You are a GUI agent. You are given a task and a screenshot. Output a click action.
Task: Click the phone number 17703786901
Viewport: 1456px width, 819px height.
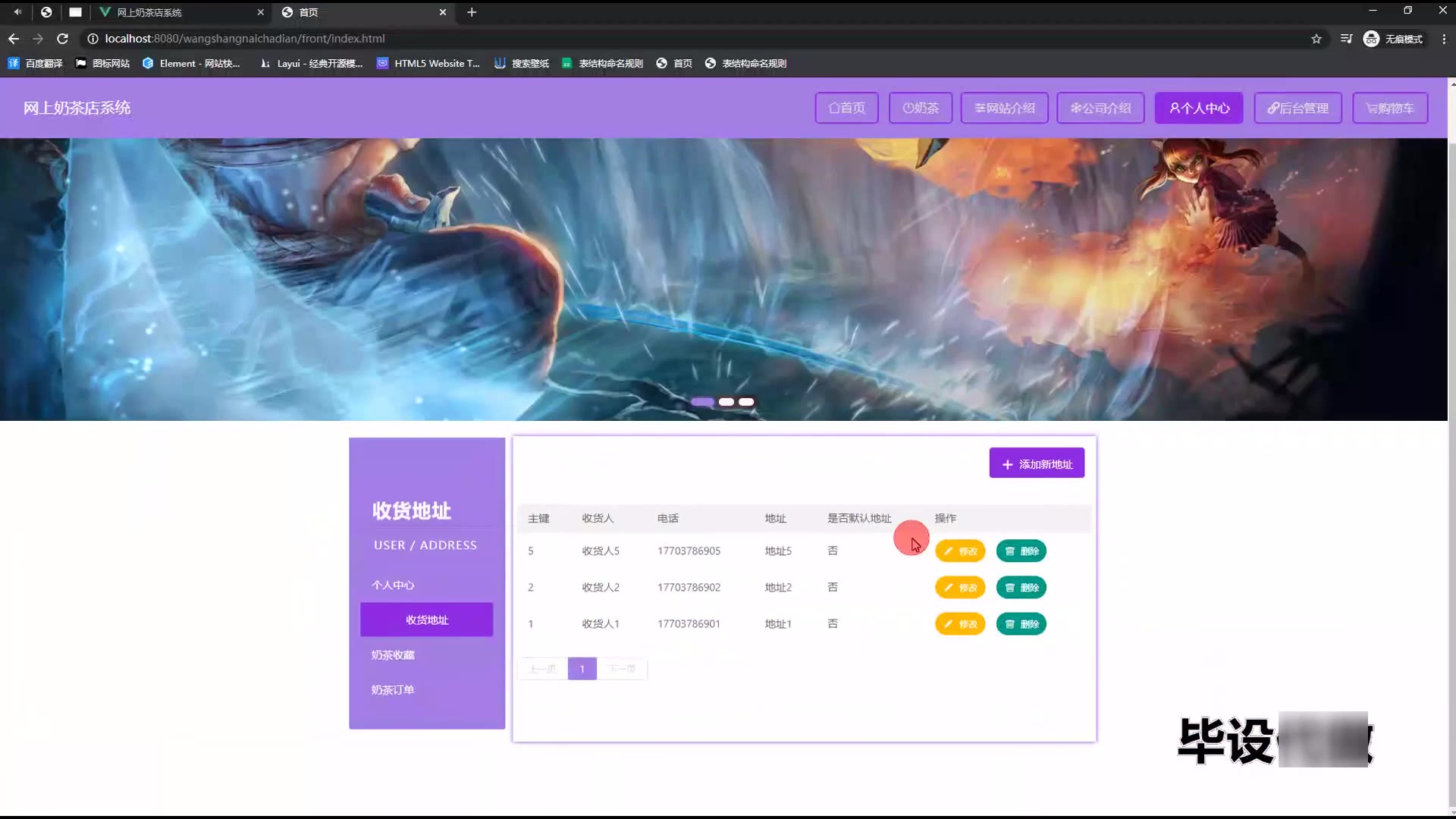click(x=689, y=624)
